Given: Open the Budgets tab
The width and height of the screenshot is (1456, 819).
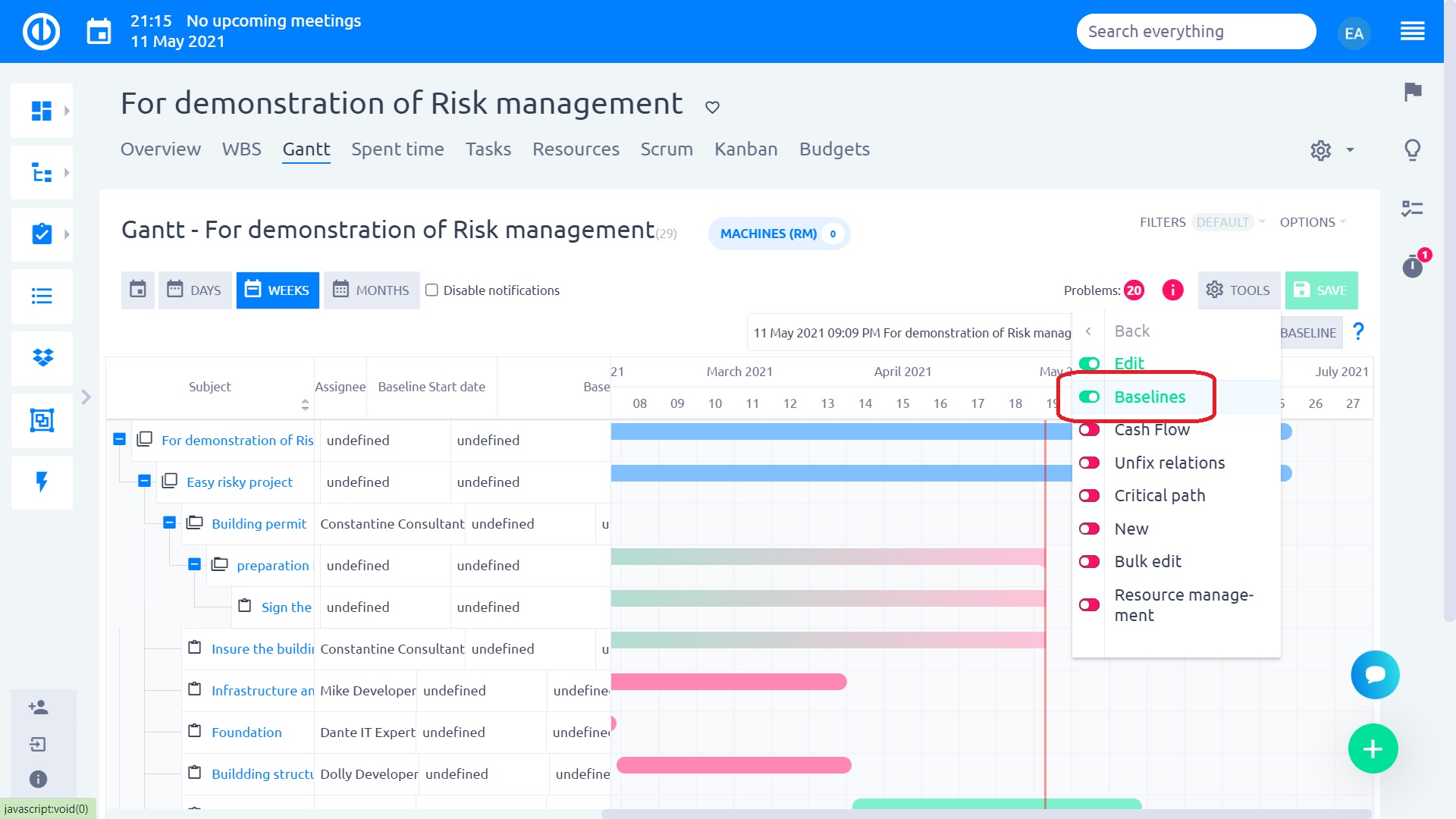Looking at the screenshot, I should (x=834, y=149).
